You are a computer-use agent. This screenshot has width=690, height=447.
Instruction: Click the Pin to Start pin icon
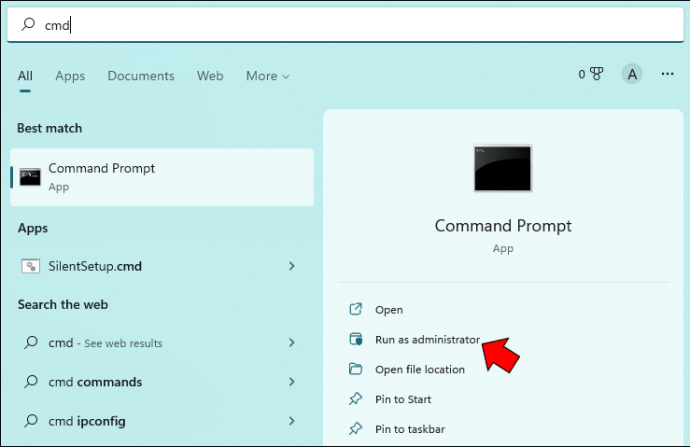tap(356, 399)
